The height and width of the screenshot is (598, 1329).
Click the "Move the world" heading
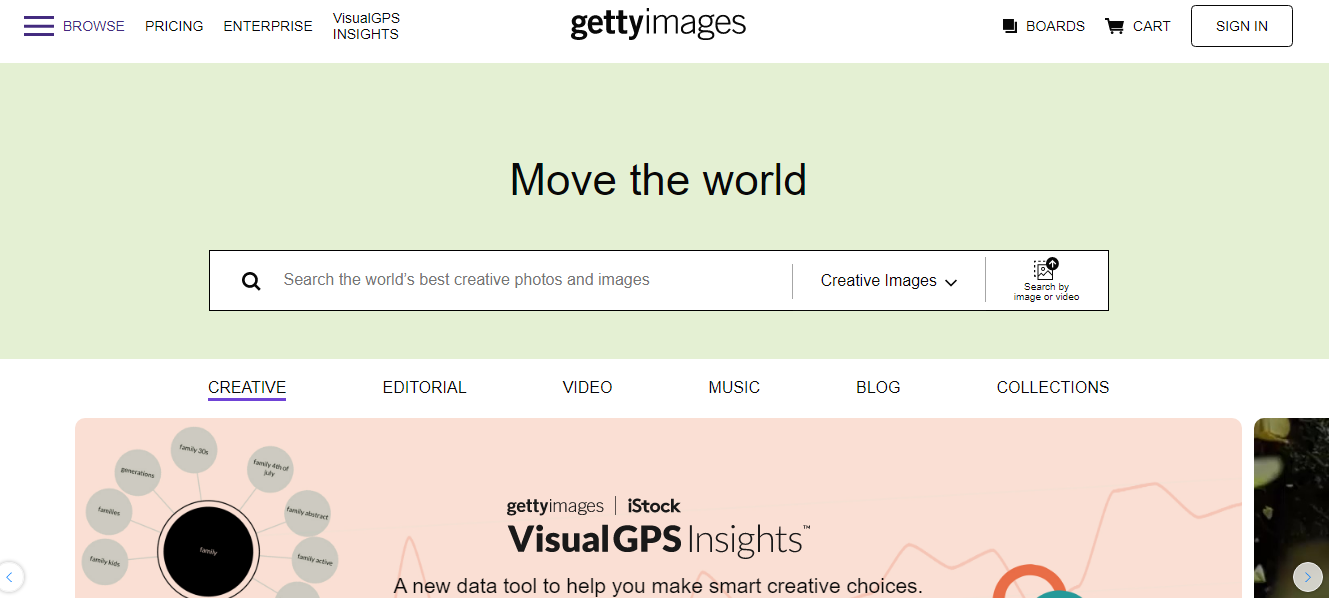click(658, 180)
